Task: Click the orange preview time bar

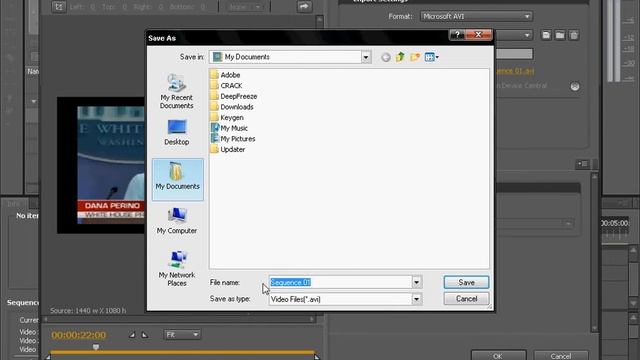Action: click(x=182, y=352)
